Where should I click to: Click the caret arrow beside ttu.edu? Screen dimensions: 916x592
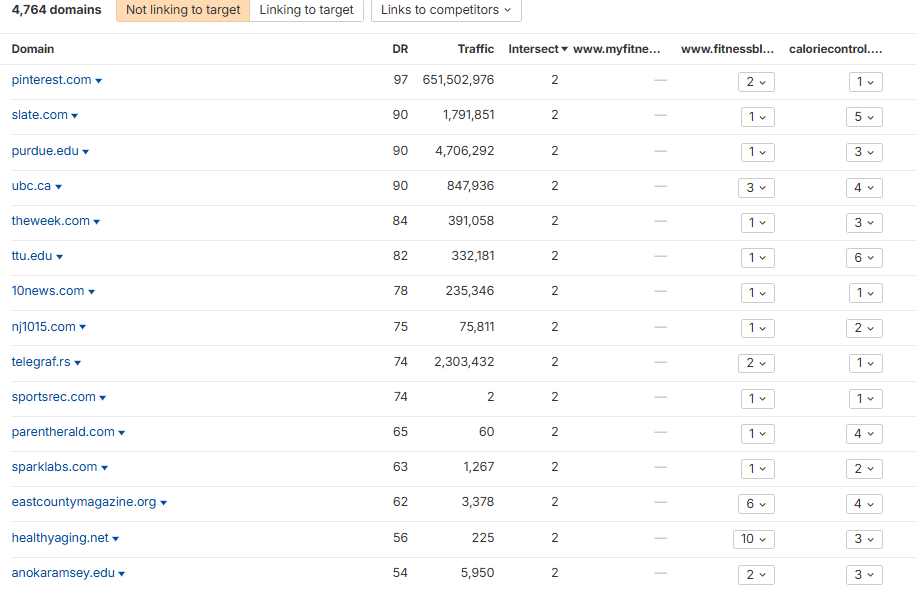(60, 257)
